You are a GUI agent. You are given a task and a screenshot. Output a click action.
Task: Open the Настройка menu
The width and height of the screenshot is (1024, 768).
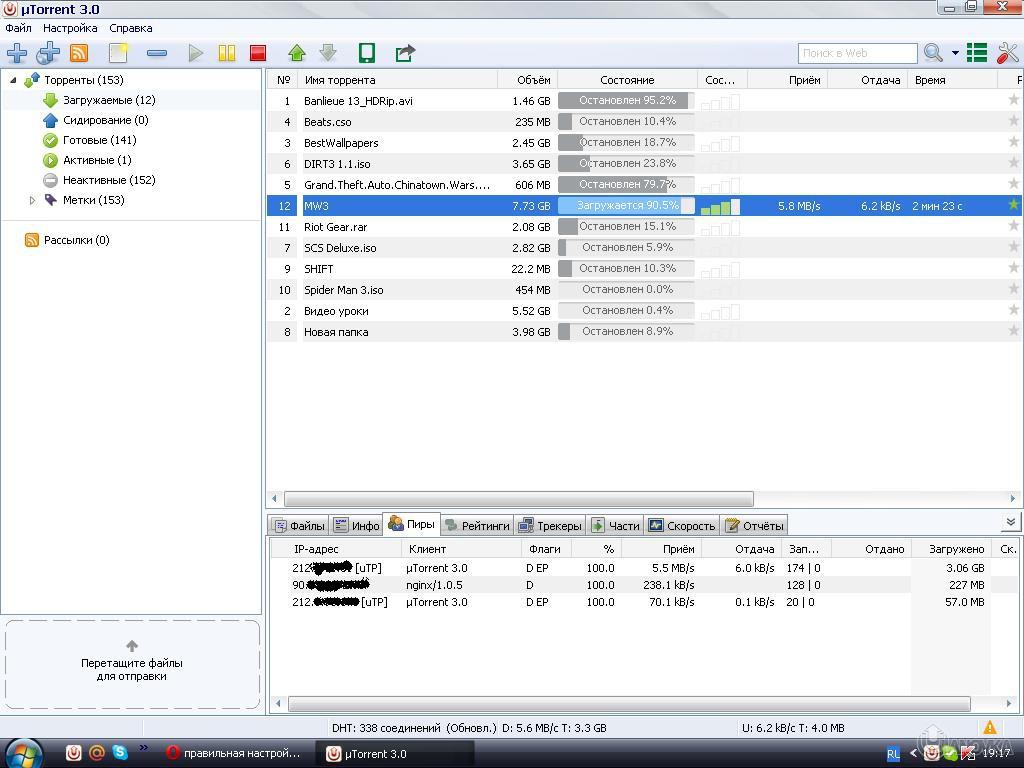[x=70, y=28]
